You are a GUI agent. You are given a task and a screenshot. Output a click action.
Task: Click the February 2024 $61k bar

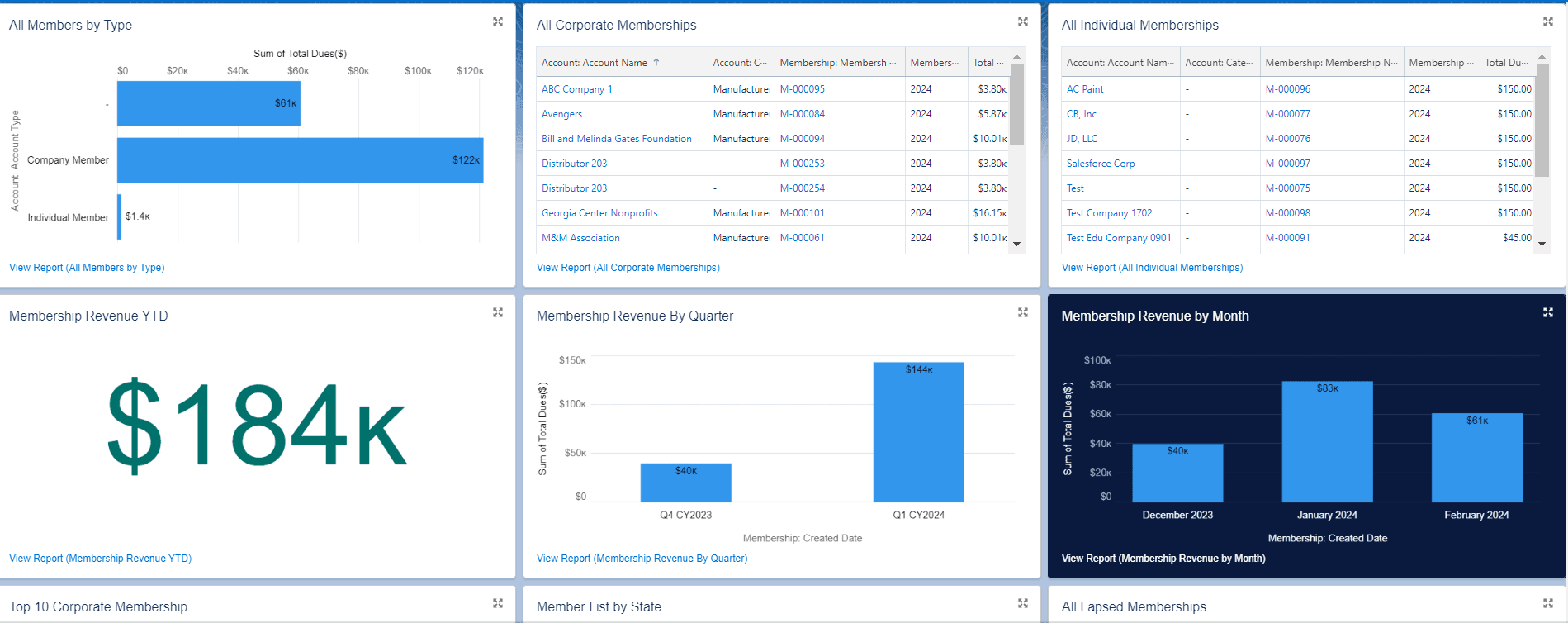point(1476,458)
